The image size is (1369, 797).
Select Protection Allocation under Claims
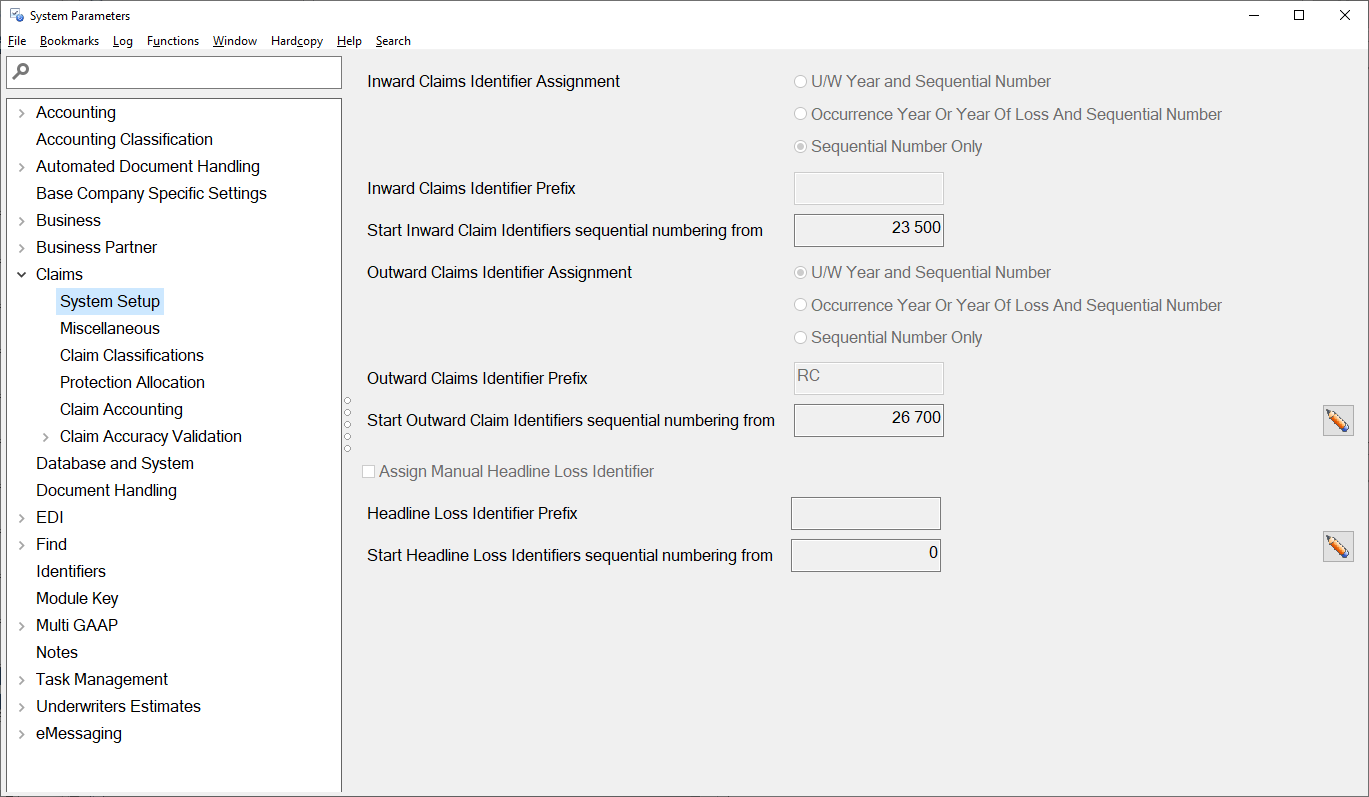(132, 381)
